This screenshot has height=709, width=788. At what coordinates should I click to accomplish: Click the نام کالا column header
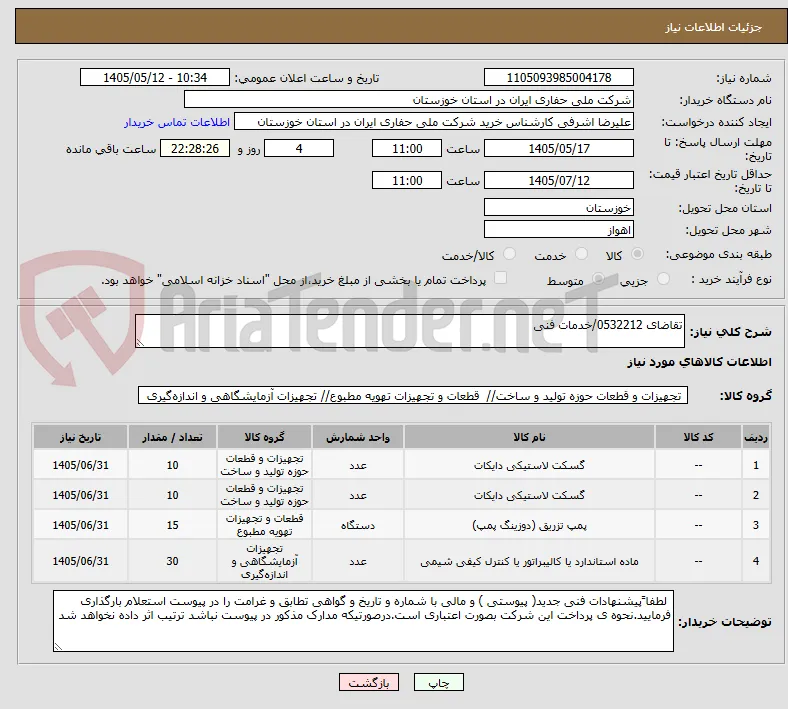point(529,437)
